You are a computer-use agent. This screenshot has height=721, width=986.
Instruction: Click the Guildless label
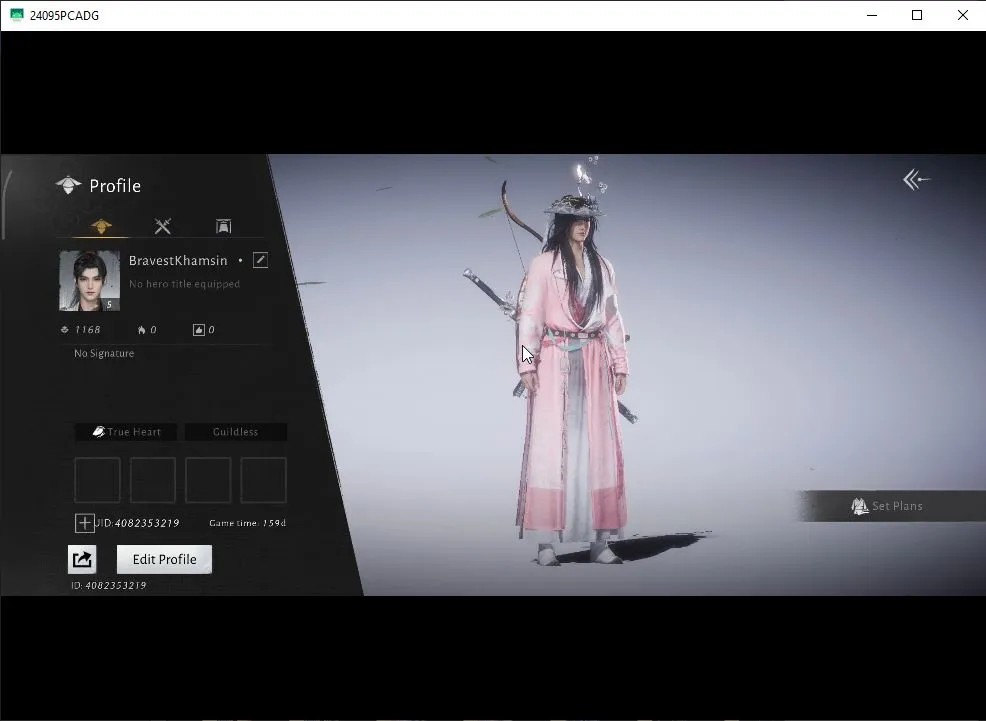coord(235,432)
